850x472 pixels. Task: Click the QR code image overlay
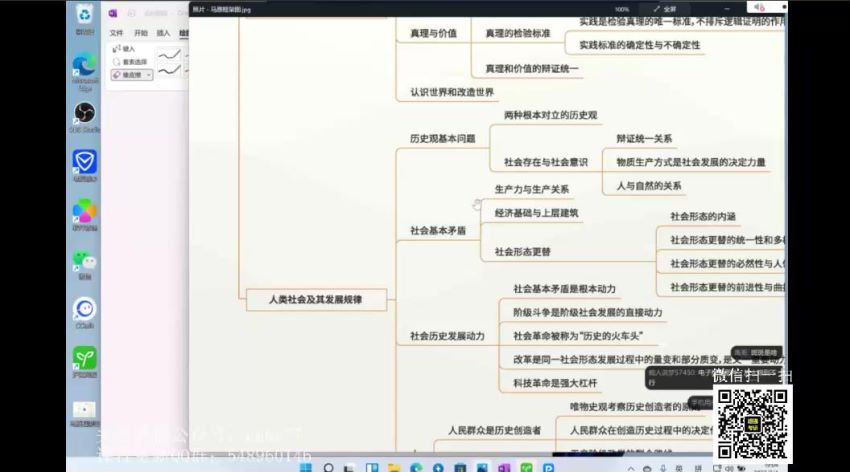click(752, 423)
